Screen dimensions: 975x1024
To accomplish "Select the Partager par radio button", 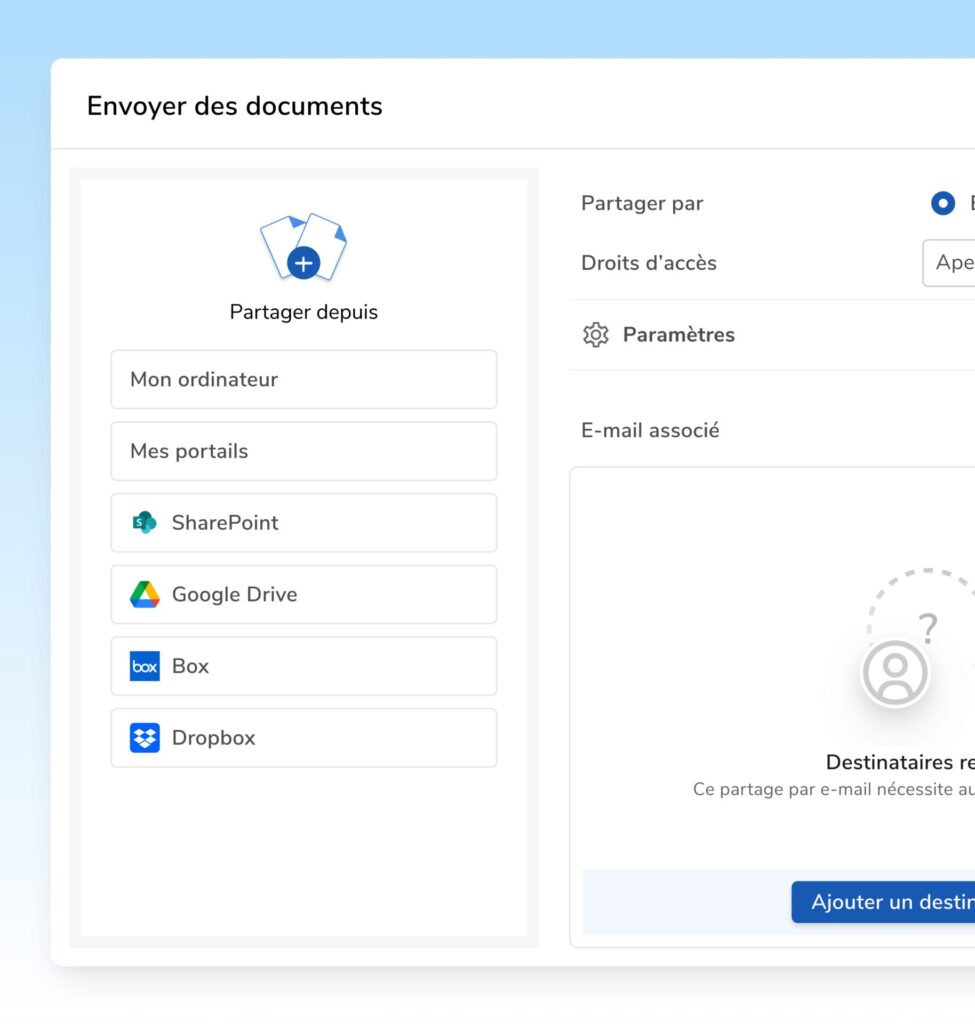I will [x=942, y=204].
